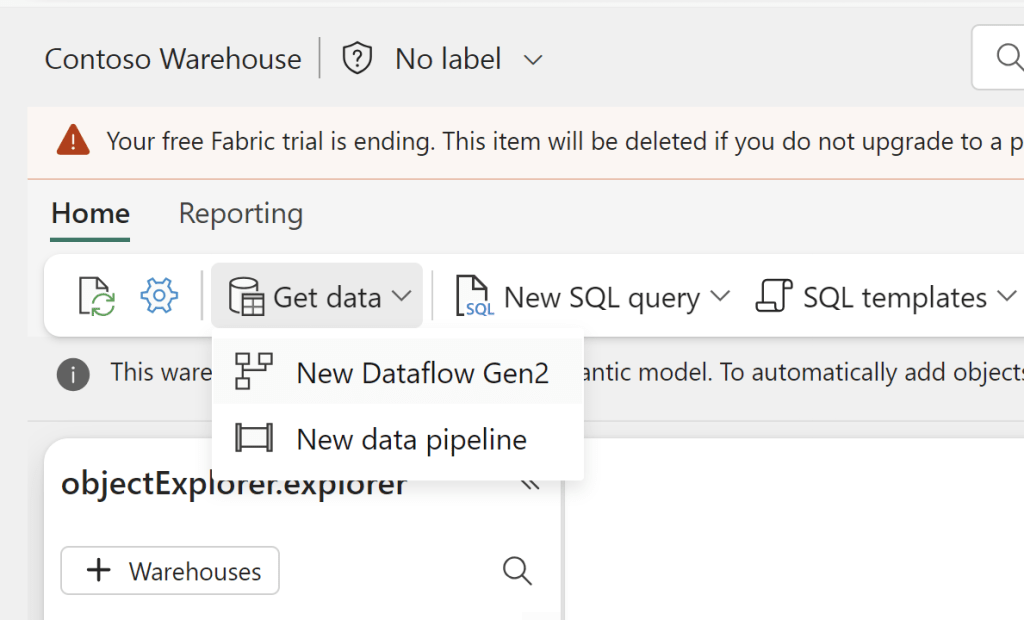Click the New SQL query icon

pos(475,297)
